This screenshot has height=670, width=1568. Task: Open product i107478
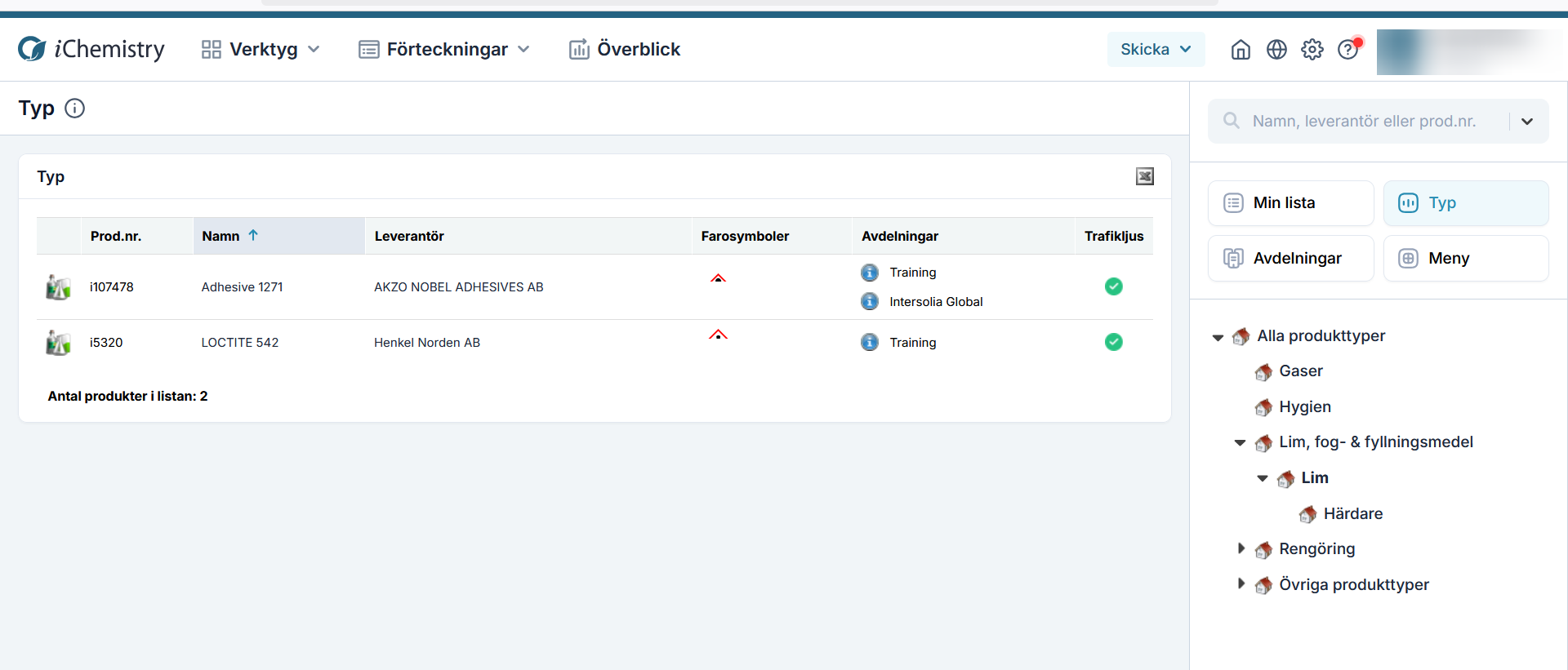[x=112, y=287]
